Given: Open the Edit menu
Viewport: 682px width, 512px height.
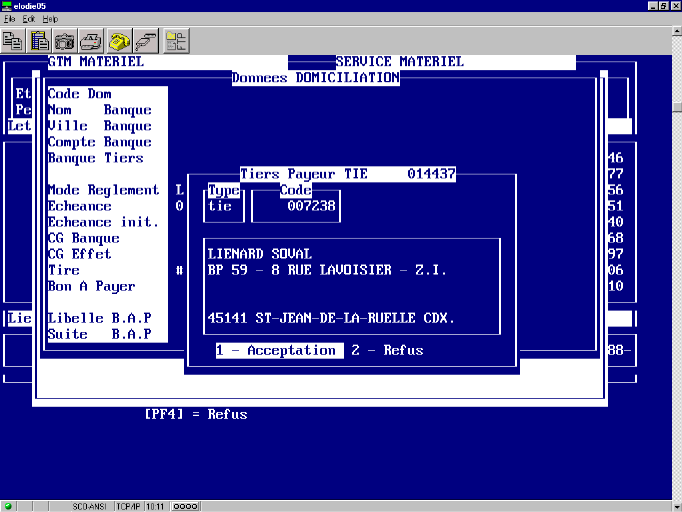Looking at the screenshot, I should coord(29,19).
